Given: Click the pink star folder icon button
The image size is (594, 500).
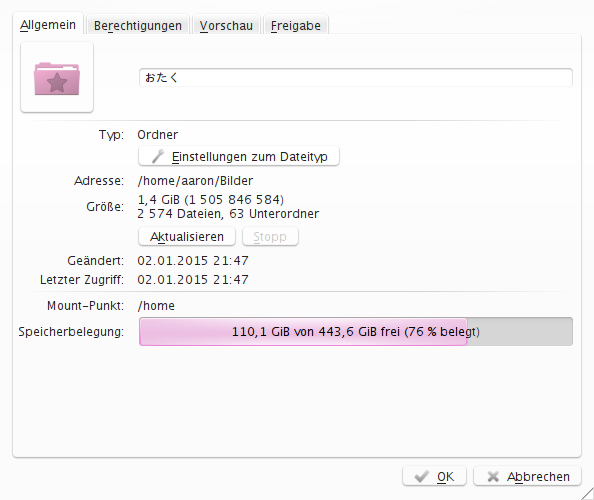Looking at the screenshot, I should [57, 77].
